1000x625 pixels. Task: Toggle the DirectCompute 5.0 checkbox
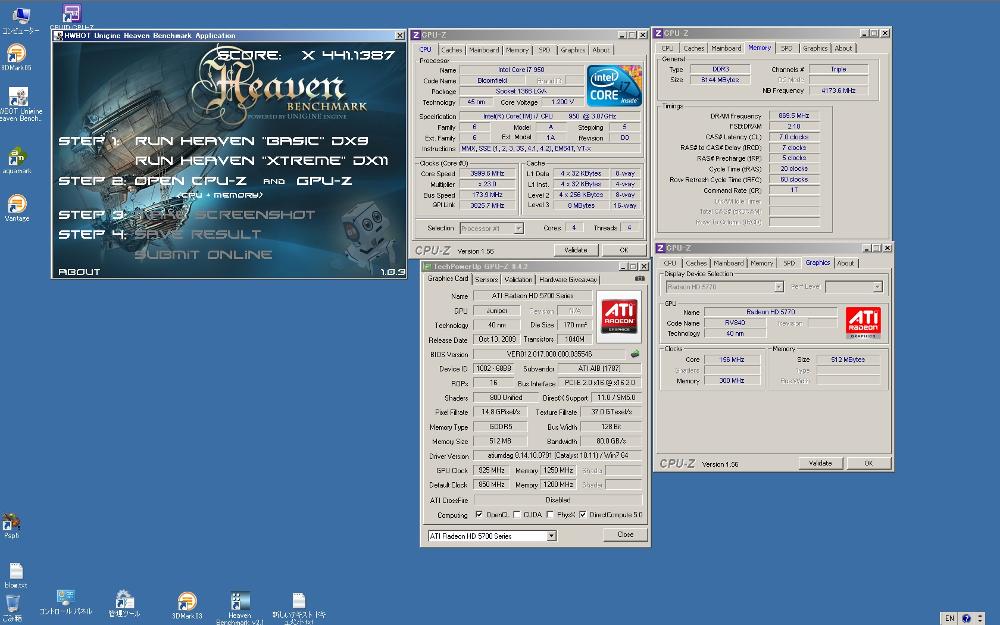coord(582,515)
